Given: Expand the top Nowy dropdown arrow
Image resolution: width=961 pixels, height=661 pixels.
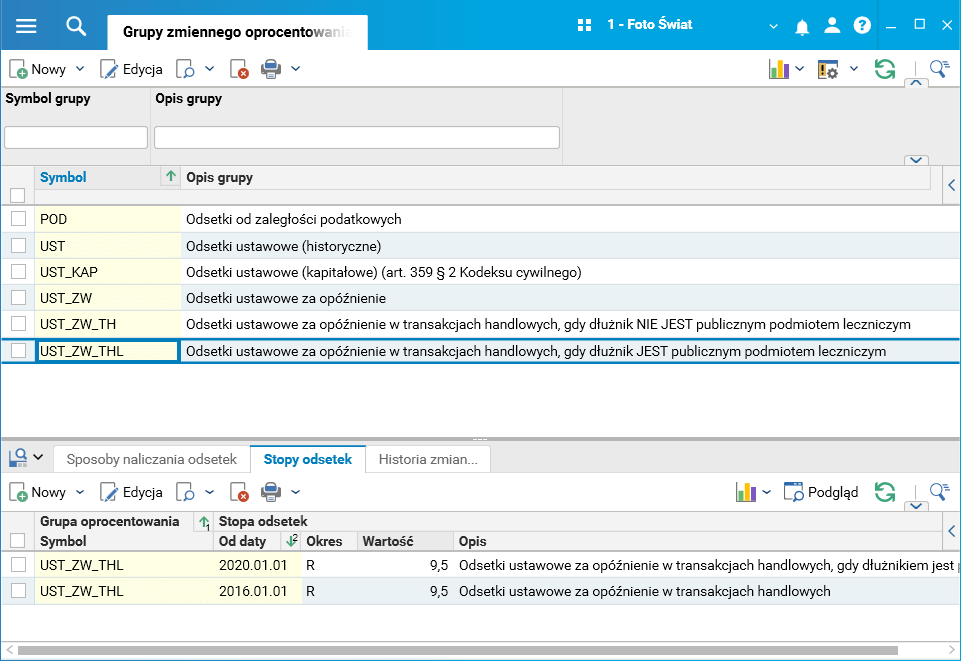Looking at the screenshot, I should tap(80, 69).
